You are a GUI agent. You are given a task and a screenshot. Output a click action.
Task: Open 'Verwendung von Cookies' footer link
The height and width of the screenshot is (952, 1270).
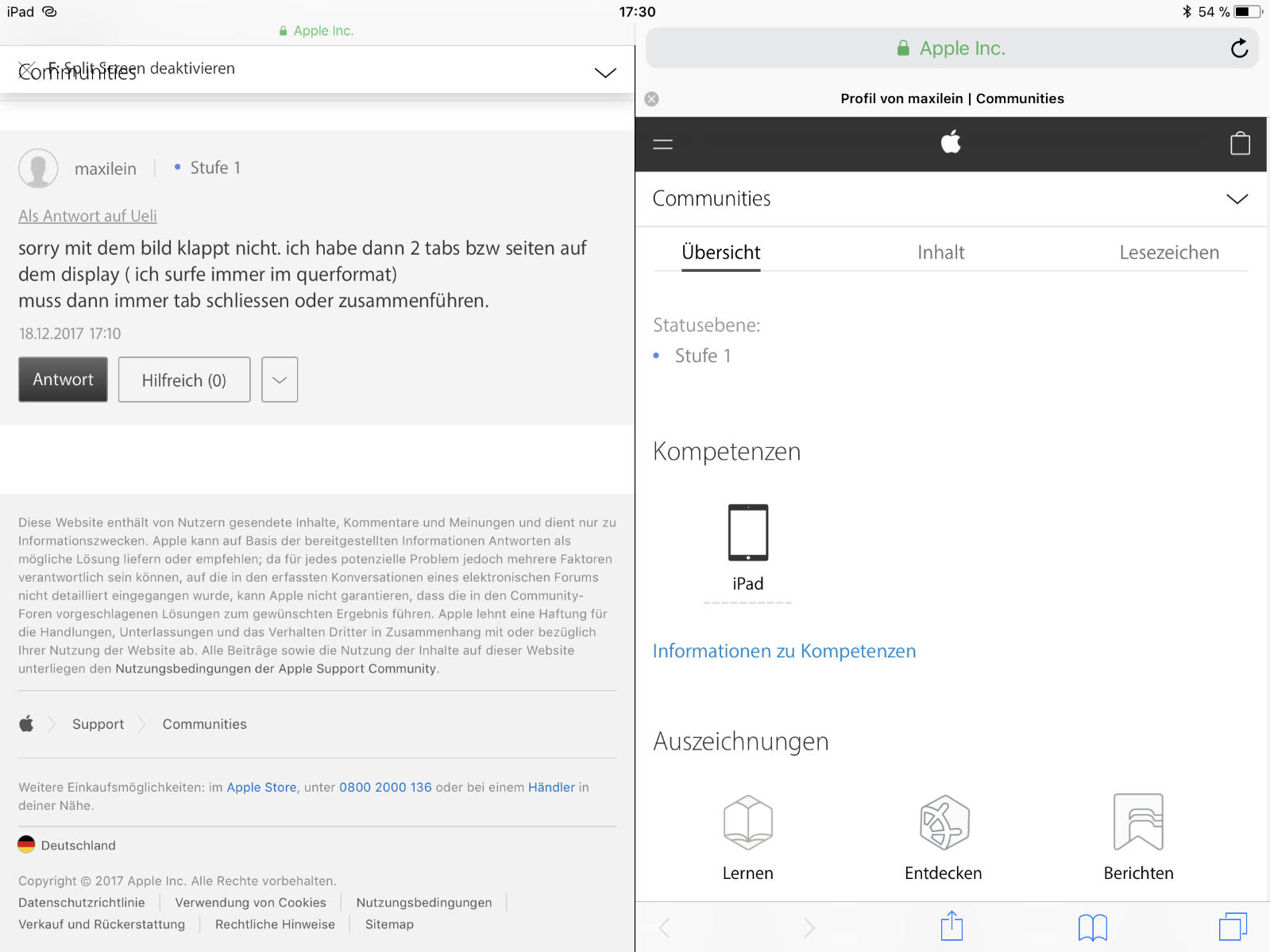pyautogui.click(x=250, y=903)
